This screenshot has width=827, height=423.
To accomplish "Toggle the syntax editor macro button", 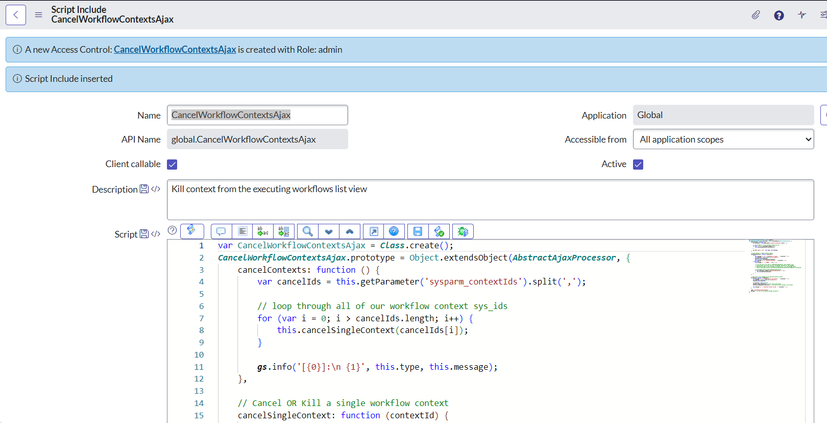I will click(192, 230).
